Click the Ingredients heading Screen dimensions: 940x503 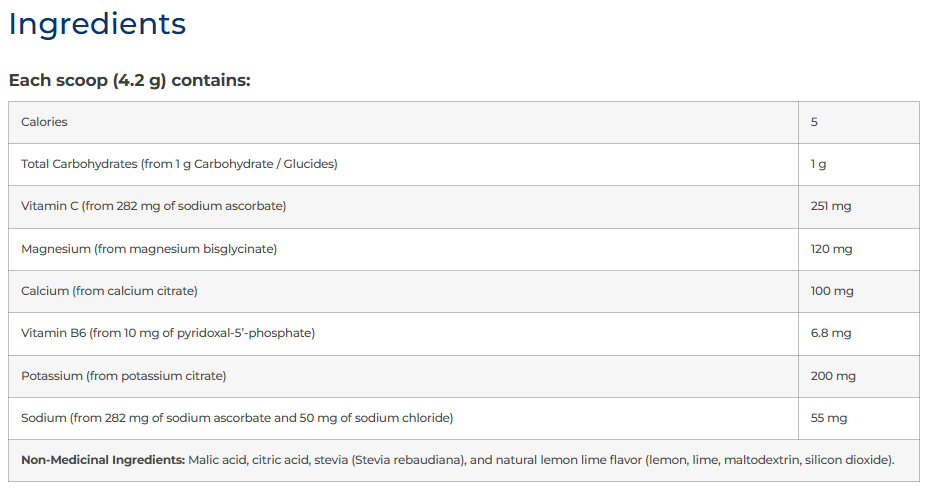coord(97,25)
